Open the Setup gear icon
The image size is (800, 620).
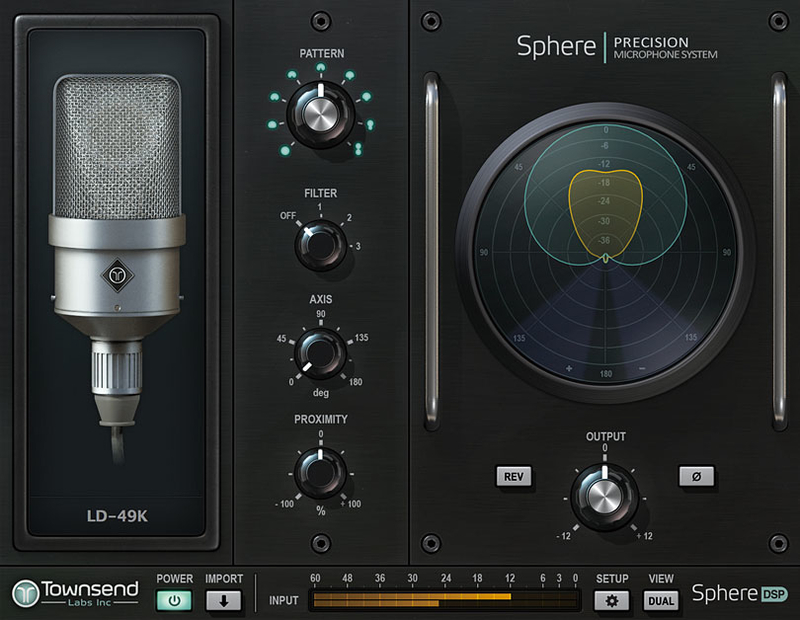click(x=611, y=601)
